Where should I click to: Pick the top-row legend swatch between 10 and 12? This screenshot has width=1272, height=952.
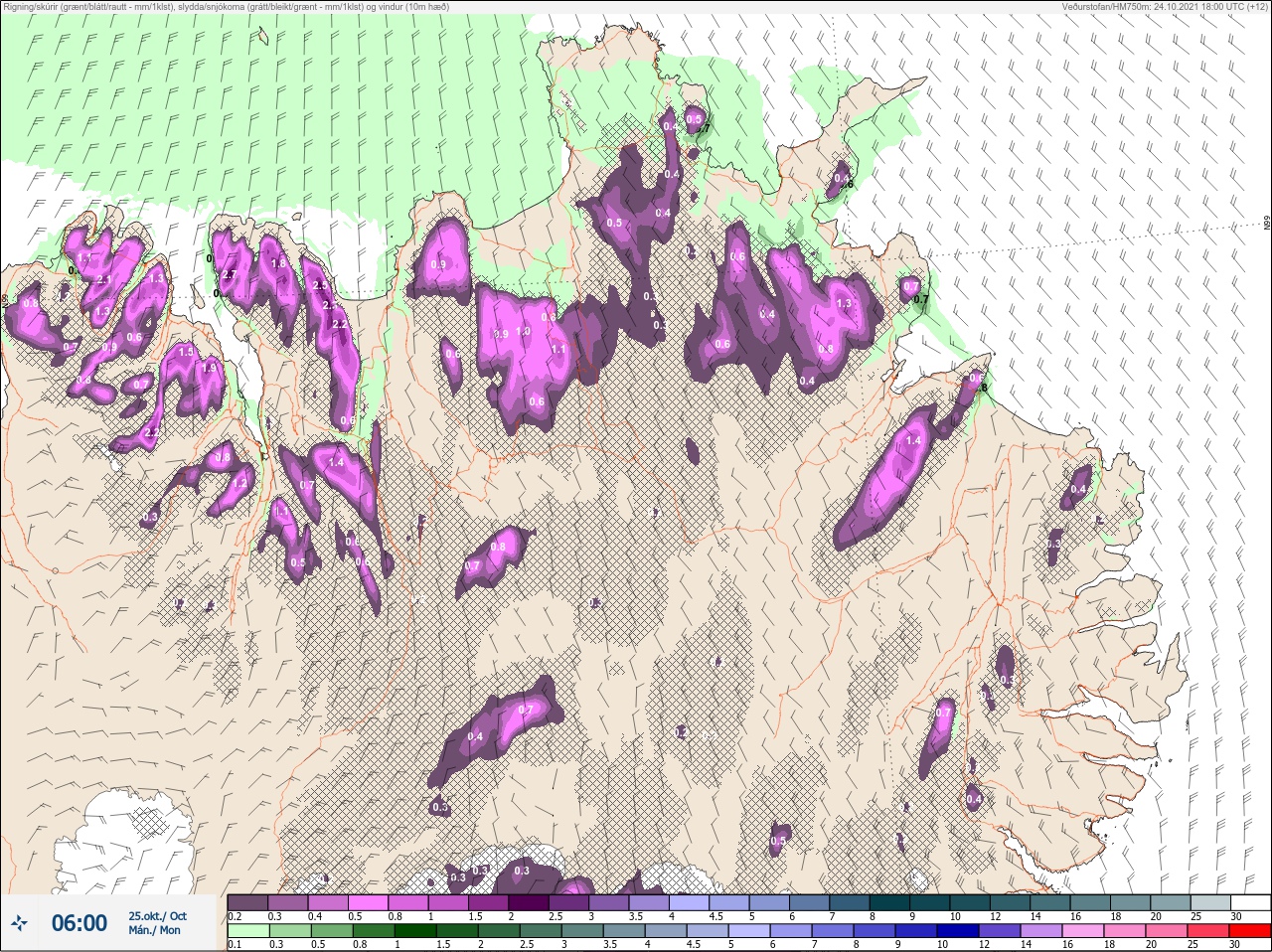pos(970,902)
